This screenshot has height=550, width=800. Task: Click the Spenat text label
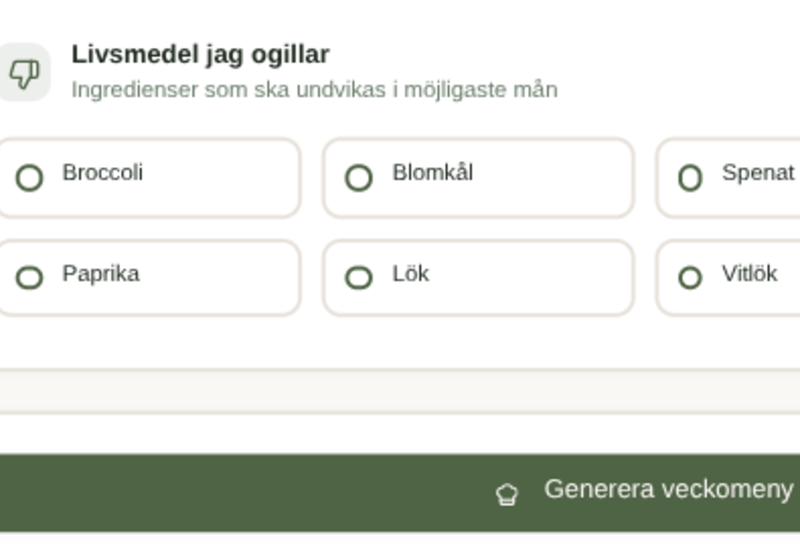pyautogui.click(x=757, y=172)
